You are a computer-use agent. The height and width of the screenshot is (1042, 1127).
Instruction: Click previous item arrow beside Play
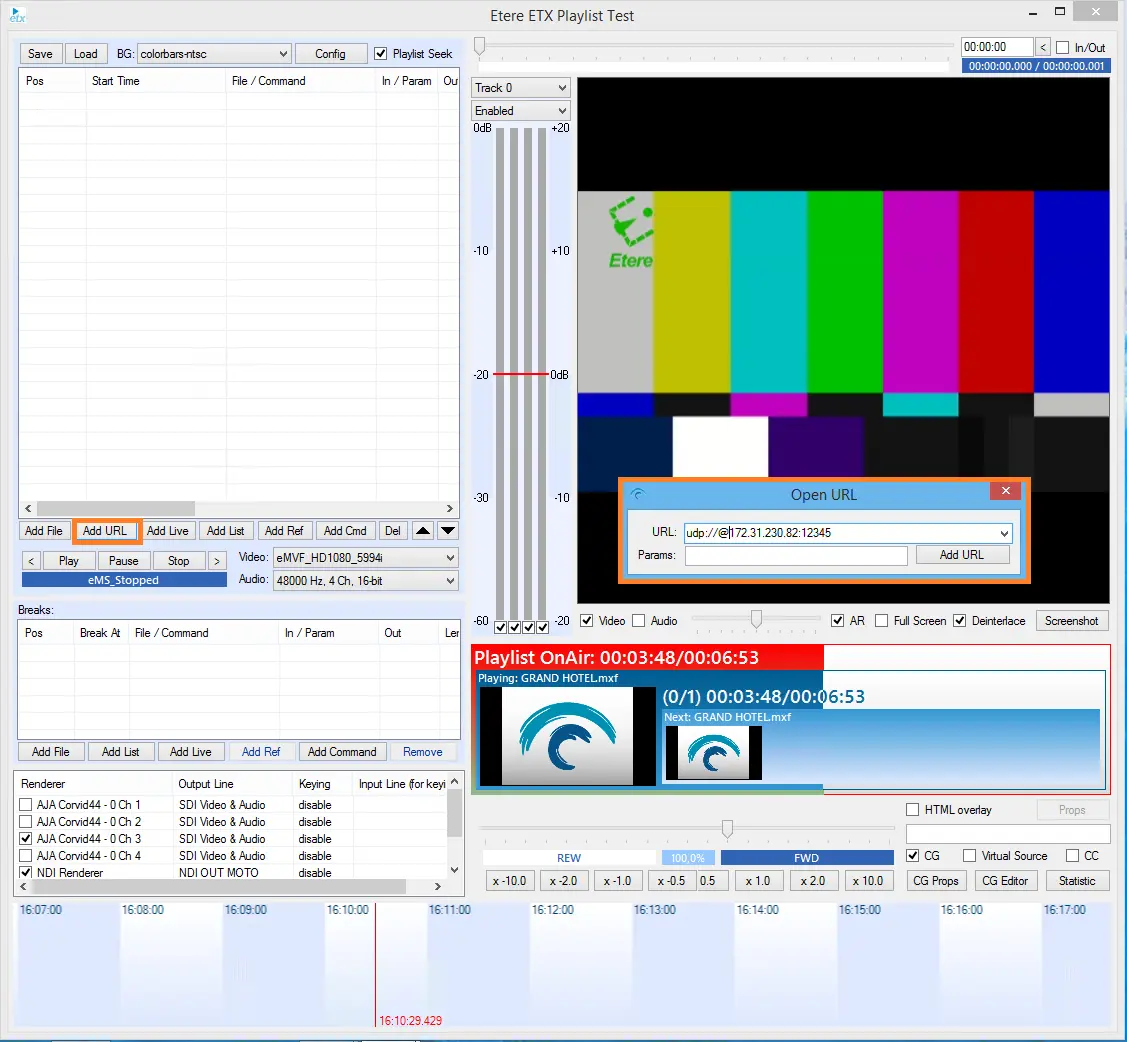(x=31, y=561)
